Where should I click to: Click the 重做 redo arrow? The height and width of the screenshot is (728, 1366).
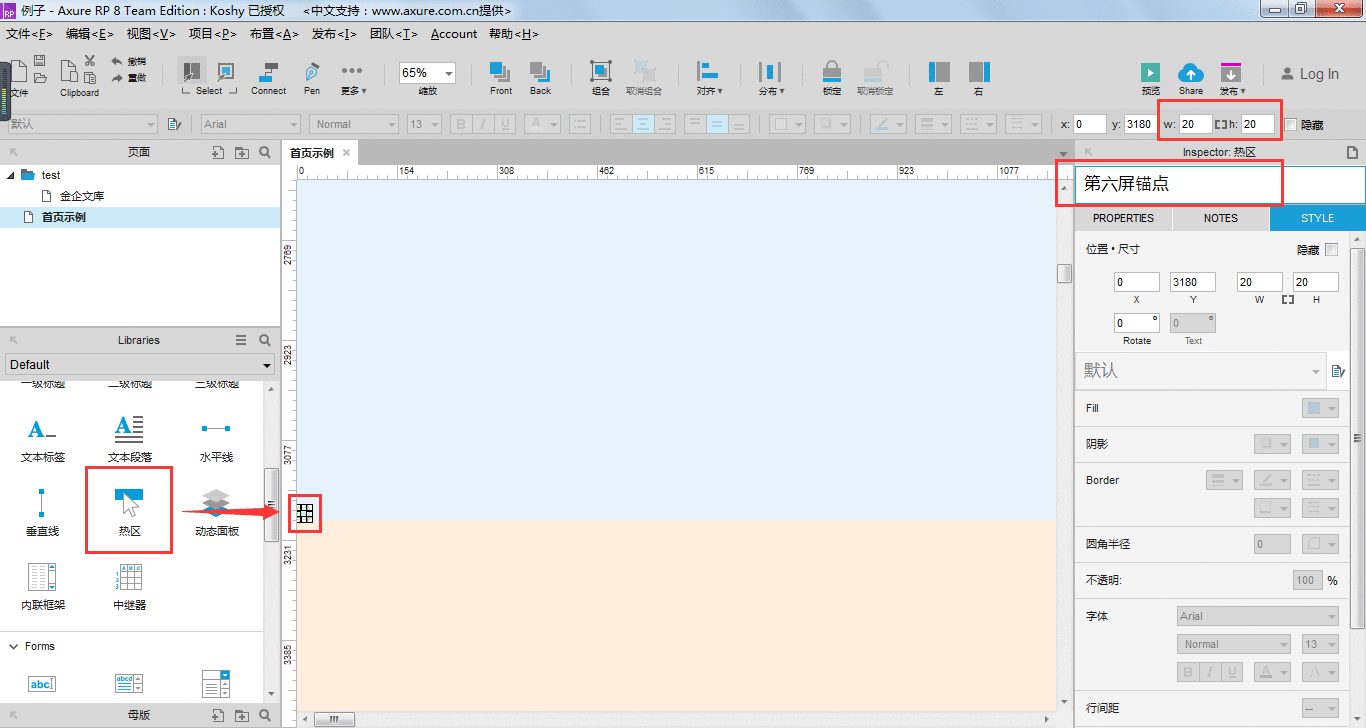coord(117,78)
